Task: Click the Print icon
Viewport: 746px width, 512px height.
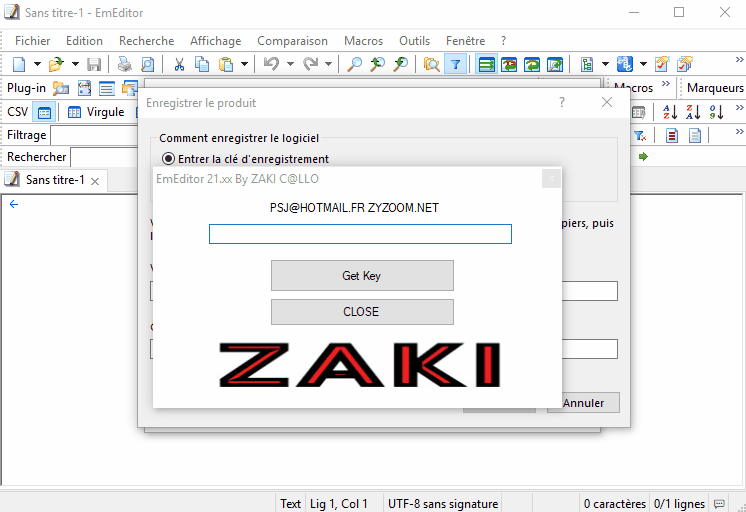Action: tap(125, 64)
